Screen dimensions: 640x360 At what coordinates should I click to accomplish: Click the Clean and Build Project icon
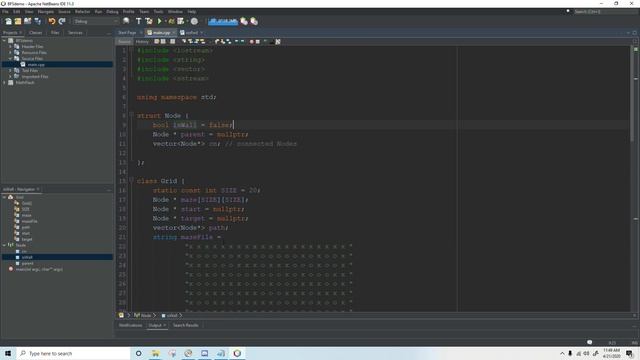(x=149, y=21)
